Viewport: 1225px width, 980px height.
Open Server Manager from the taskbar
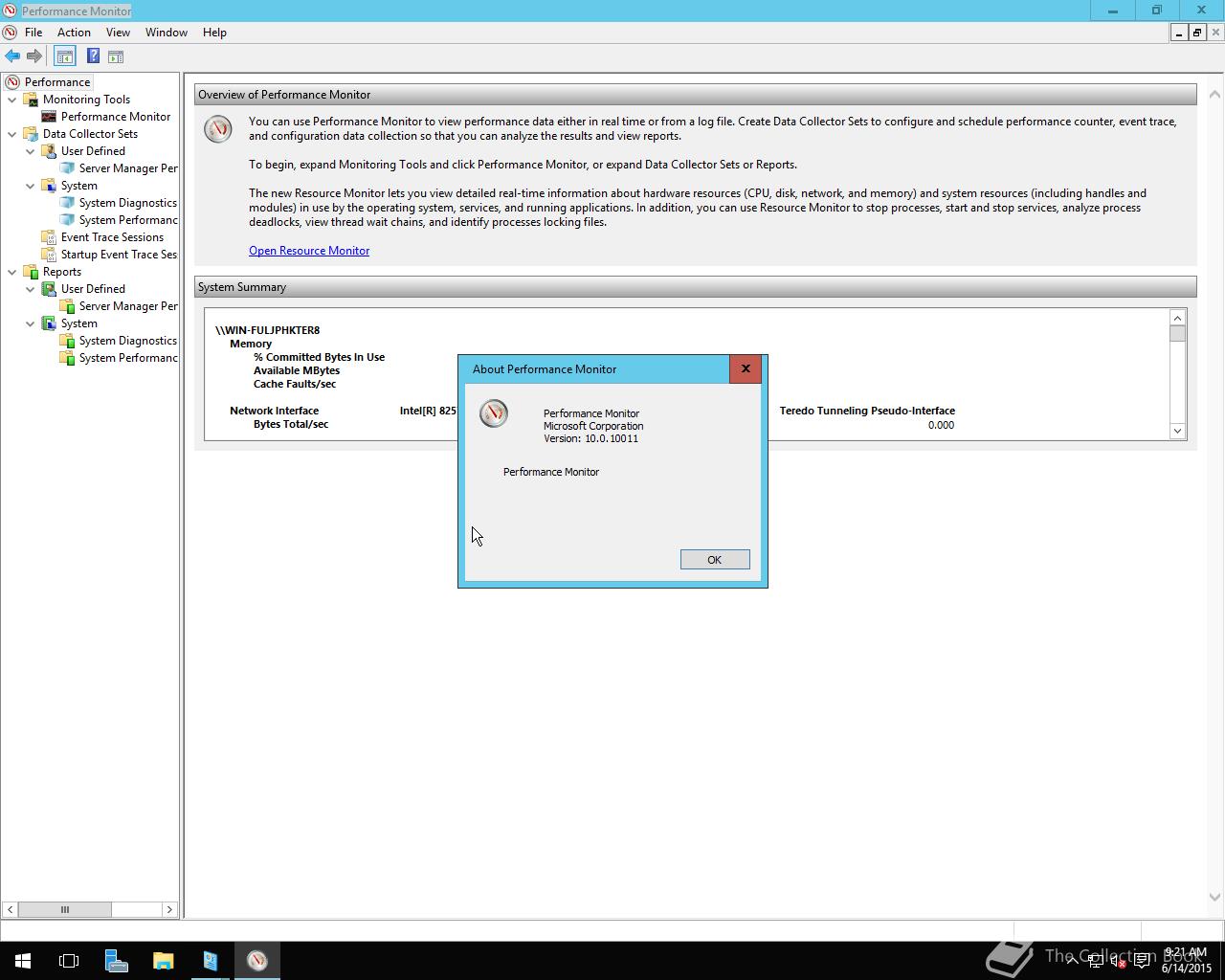(116, 961)
